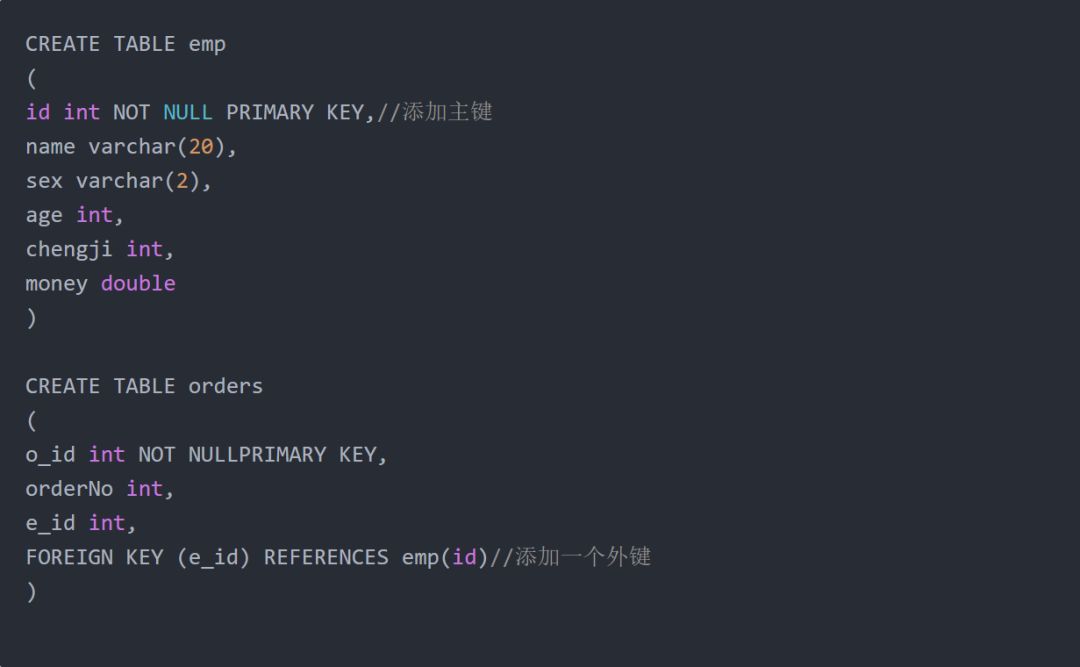This screenshot has height=667, width=1080.
Task: Click the "o_id" column name
Action: point(50,455)
